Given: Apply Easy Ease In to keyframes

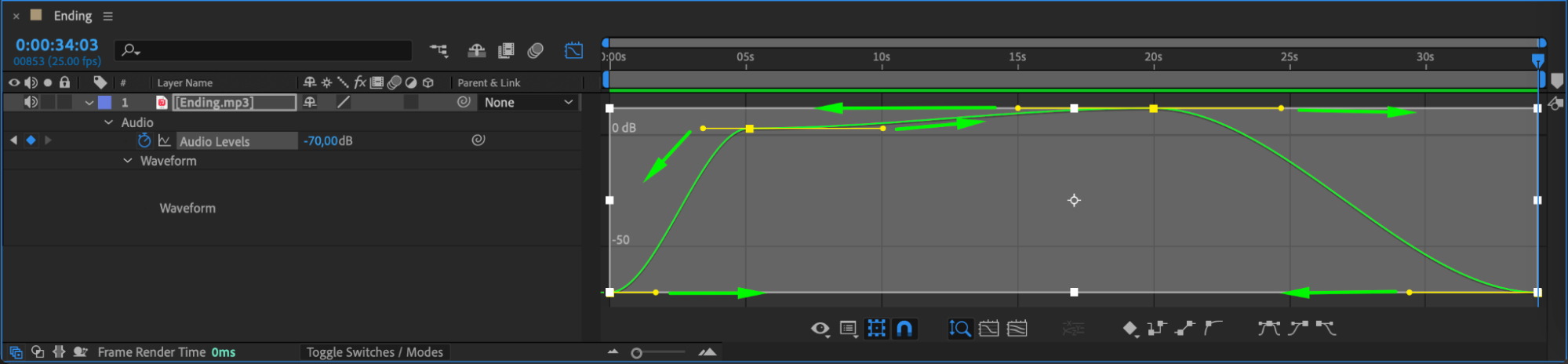Looking at the screenshot, I should pos(1297,328).
